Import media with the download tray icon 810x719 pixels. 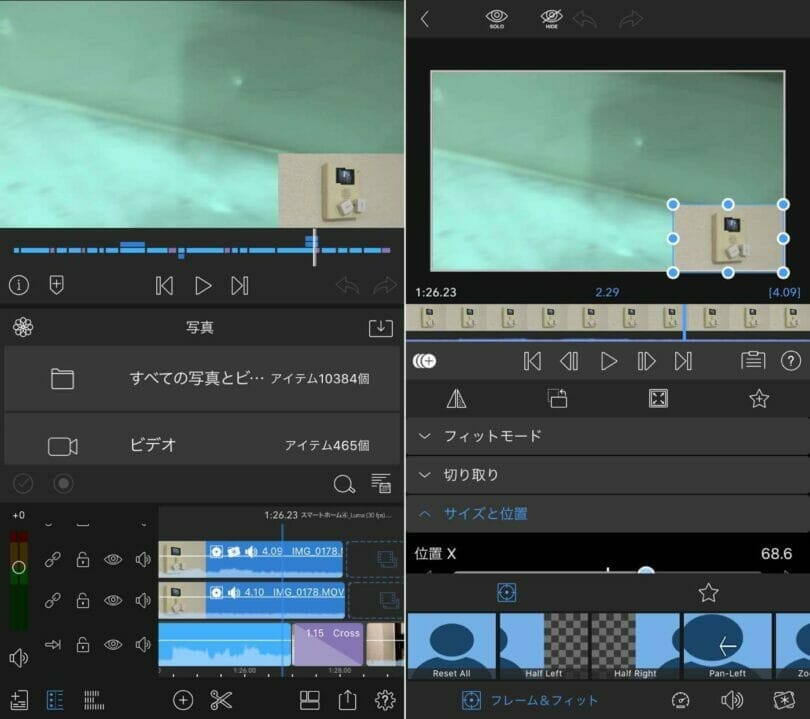click(381, 327)
